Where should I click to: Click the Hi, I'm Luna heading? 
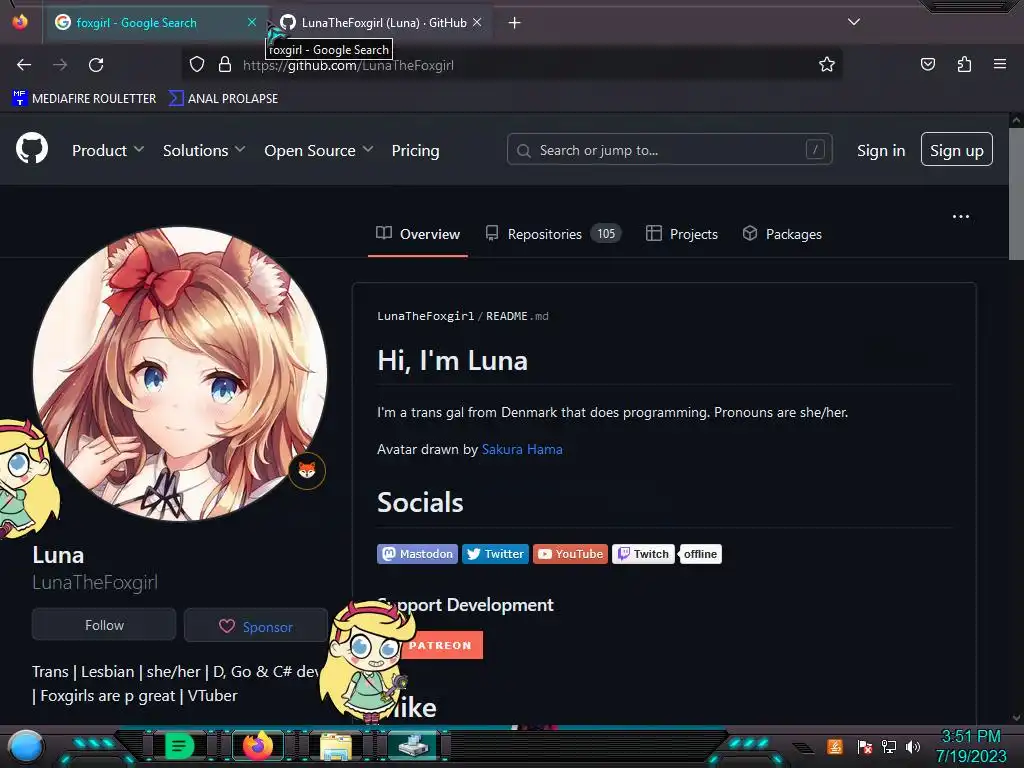tap(453, 361)
